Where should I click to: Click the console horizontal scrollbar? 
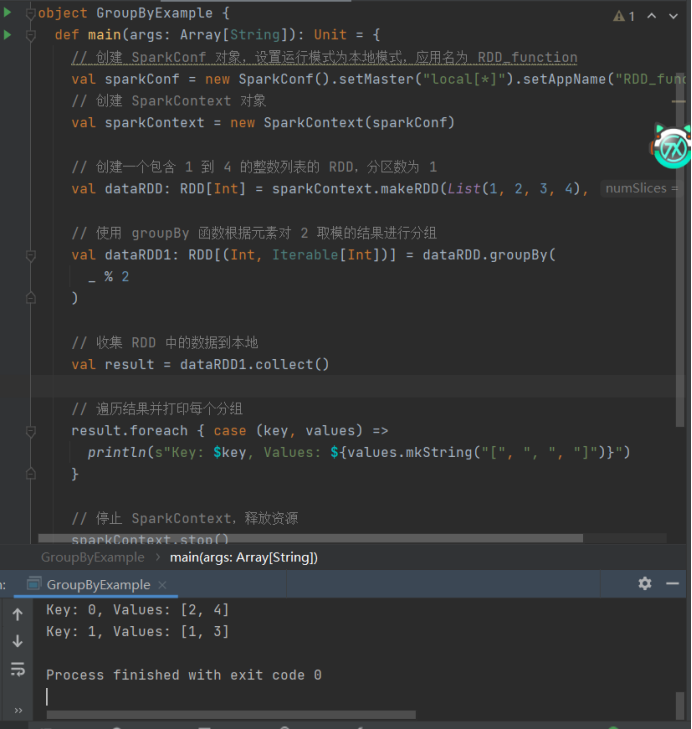pyautogui.click(x=231, y=715)
